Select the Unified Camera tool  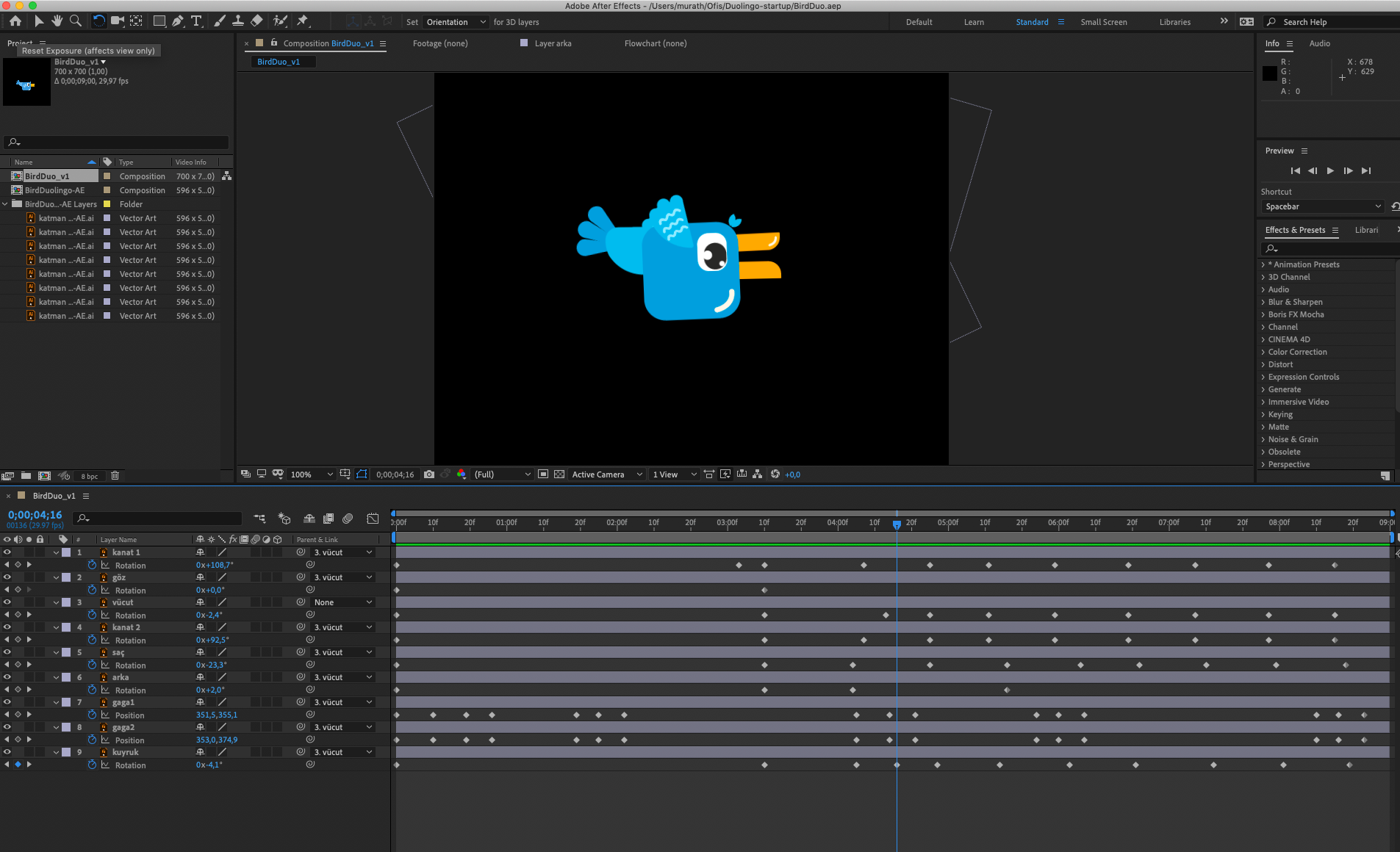117,21
